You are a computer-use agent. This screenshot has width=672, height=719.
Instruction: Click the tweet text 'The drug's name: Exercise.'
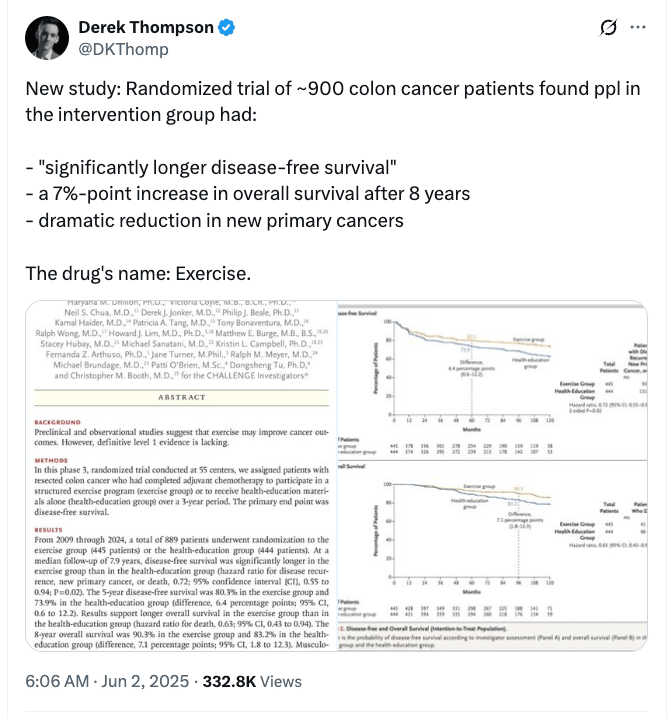pos(138,274)
